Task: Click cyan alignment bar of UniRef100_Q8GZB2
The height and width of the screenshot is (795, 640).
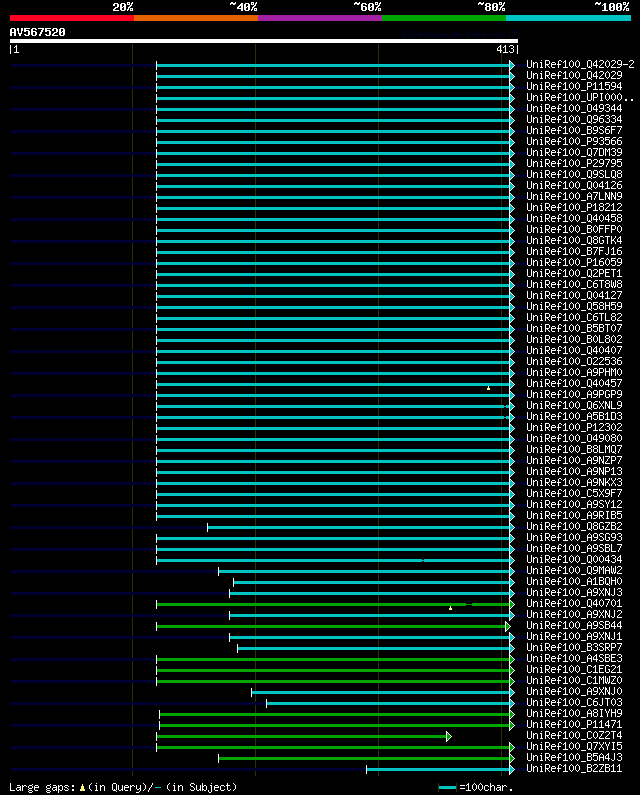Action: [359, 528]
